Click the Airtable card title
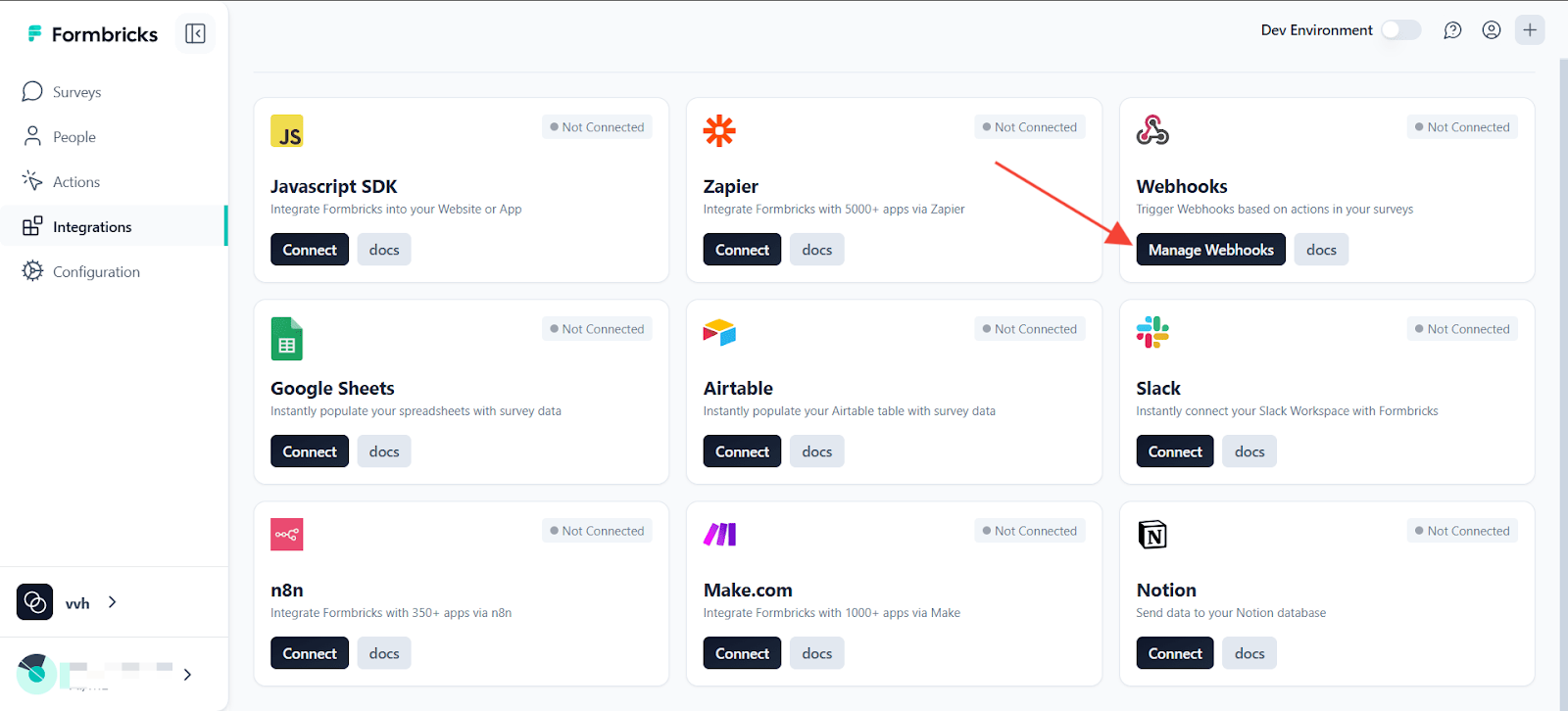The width and height of the screenshot is (1568, 711). [738, 388]
